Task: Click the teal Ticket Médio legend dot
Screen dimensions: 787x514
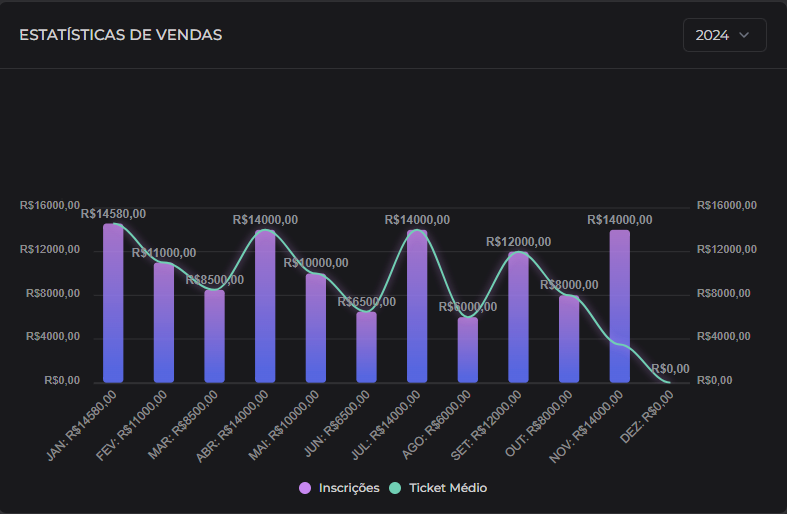Action: tap(394, 488)
